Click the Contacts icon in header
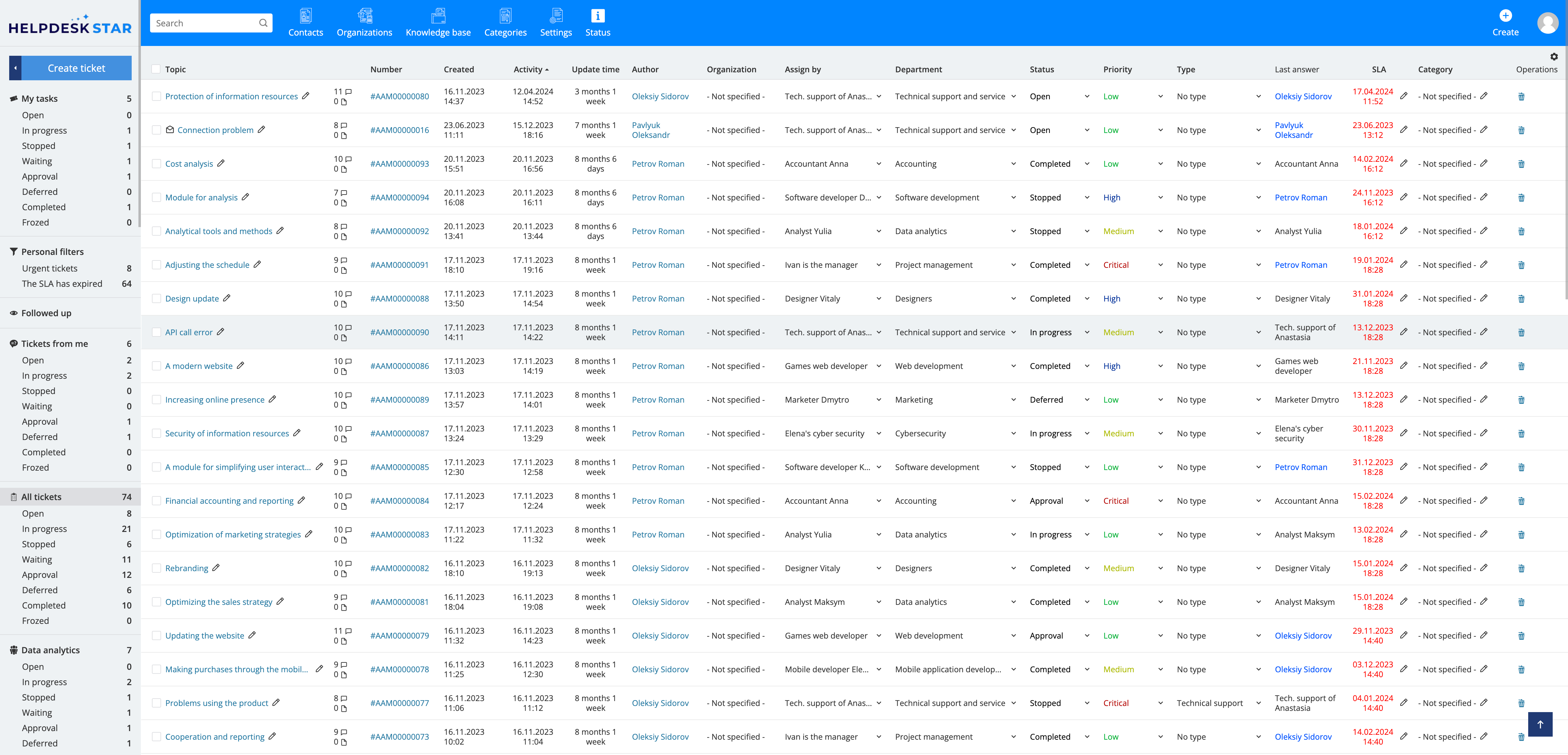Image resolution: width=1568 pixels, height=755 pixels. pos(306,16)
